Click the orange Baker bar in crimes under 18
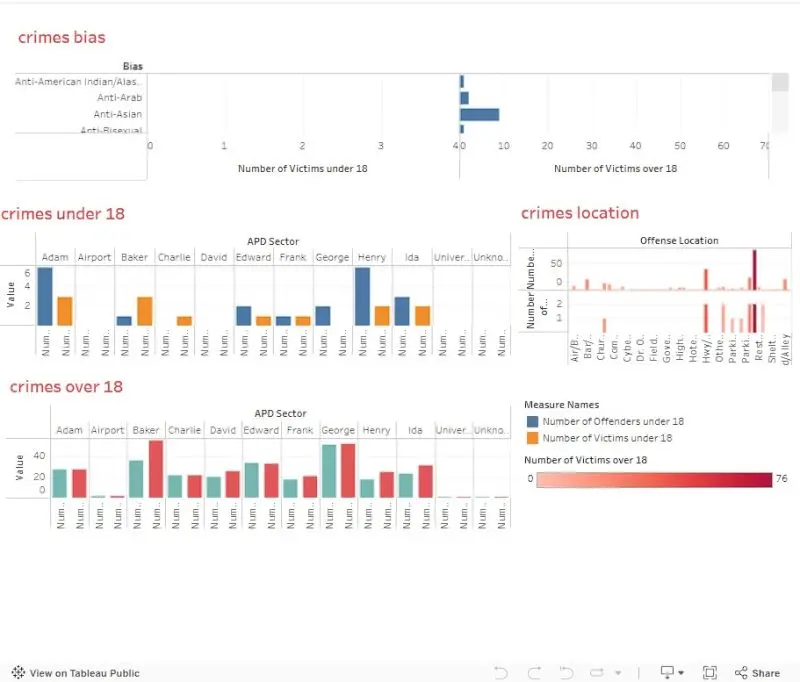Image resolution: width=800 pixels, height=682 pixels. (145, 311)
